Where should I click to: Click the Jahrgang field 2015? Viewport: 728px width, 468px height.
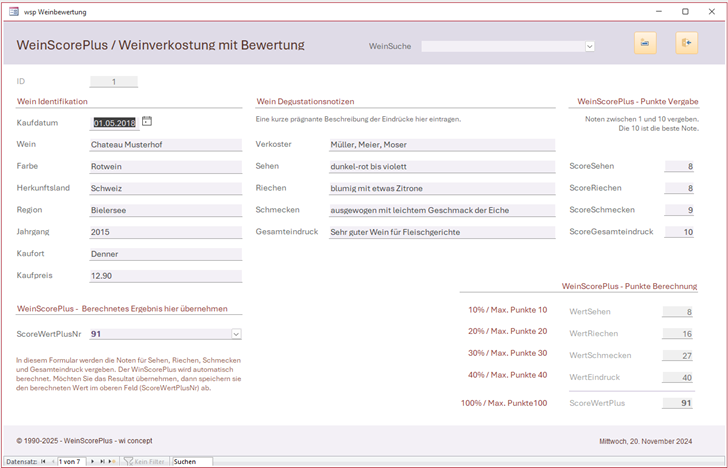point(166,232)
